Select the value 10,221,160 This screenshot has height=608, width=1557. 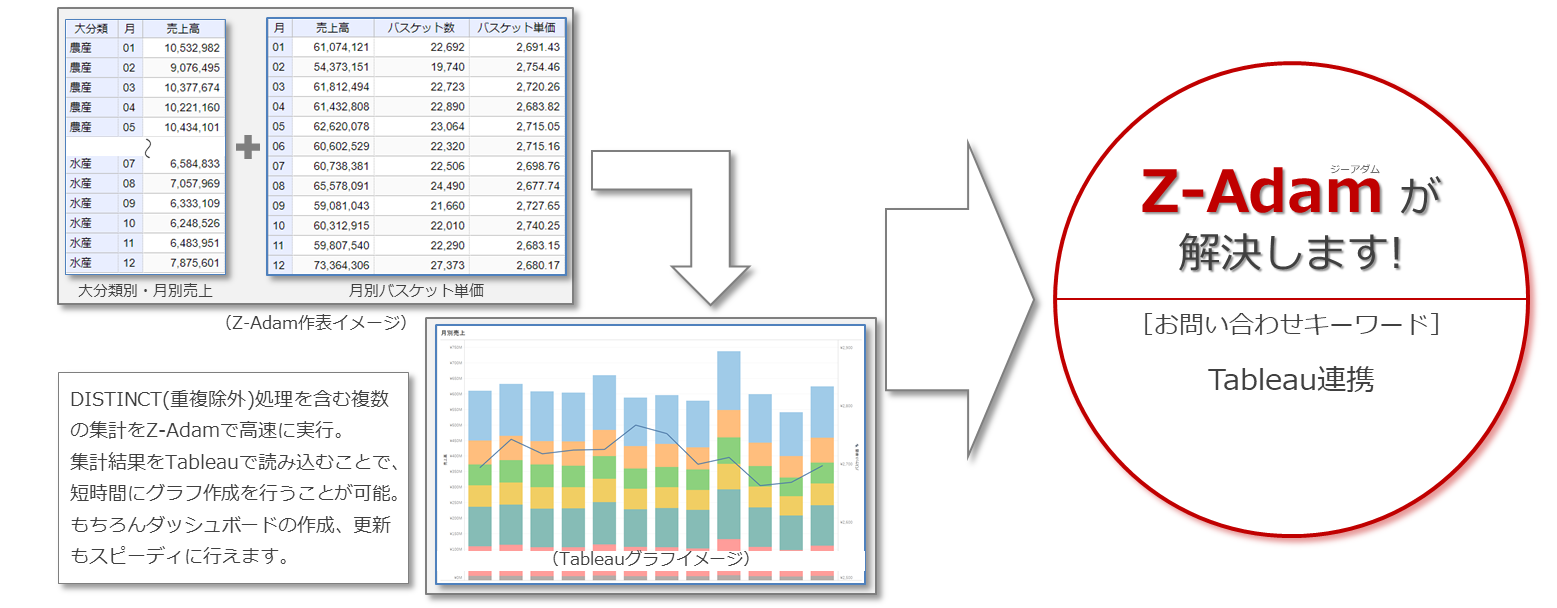tap(193, 107)
